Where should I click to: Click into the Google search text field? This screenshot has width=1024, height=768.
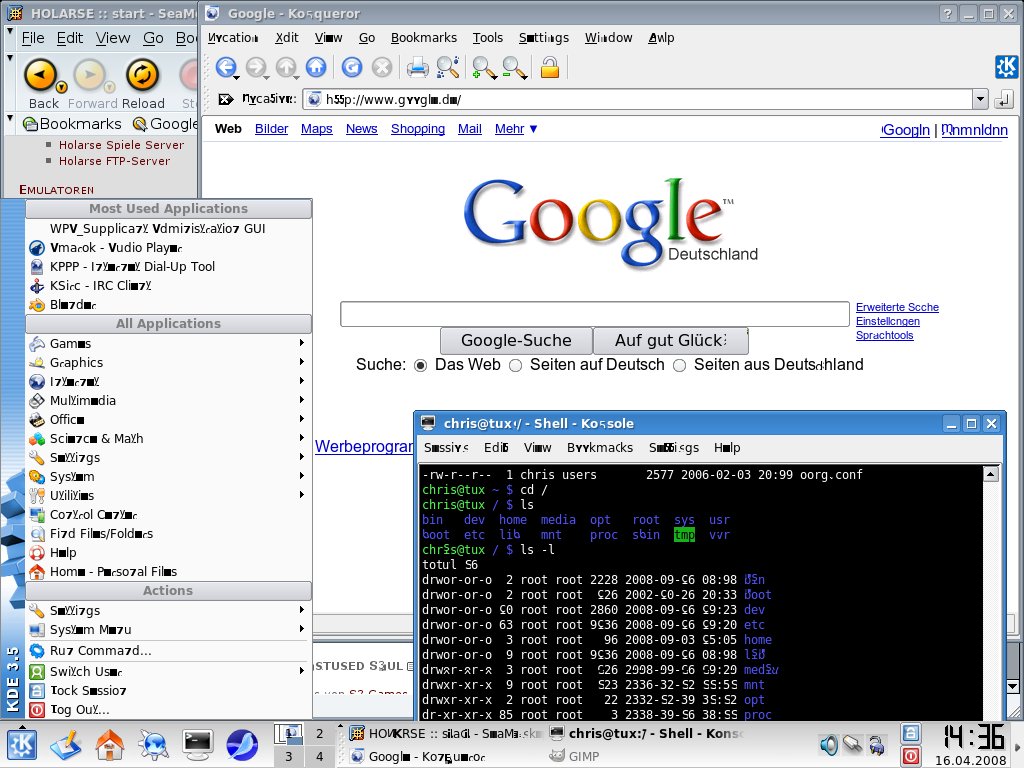click(594, 314)
